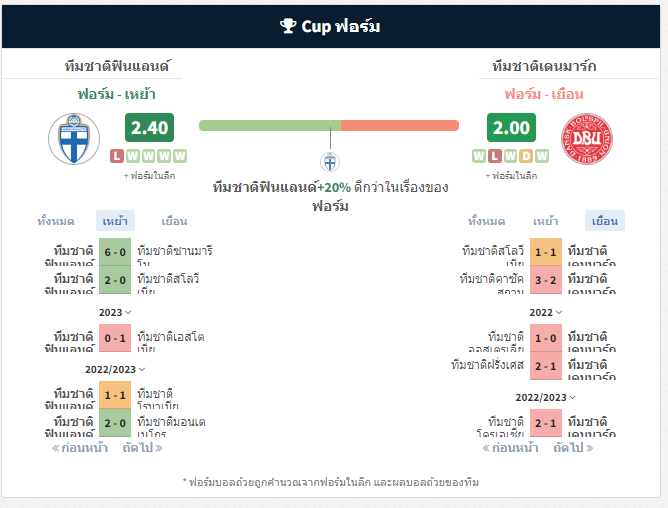The height and width of the screenshot is (508, 668).
Task: Click the green-red form comparison bar
Action: (x=329, y=125)
